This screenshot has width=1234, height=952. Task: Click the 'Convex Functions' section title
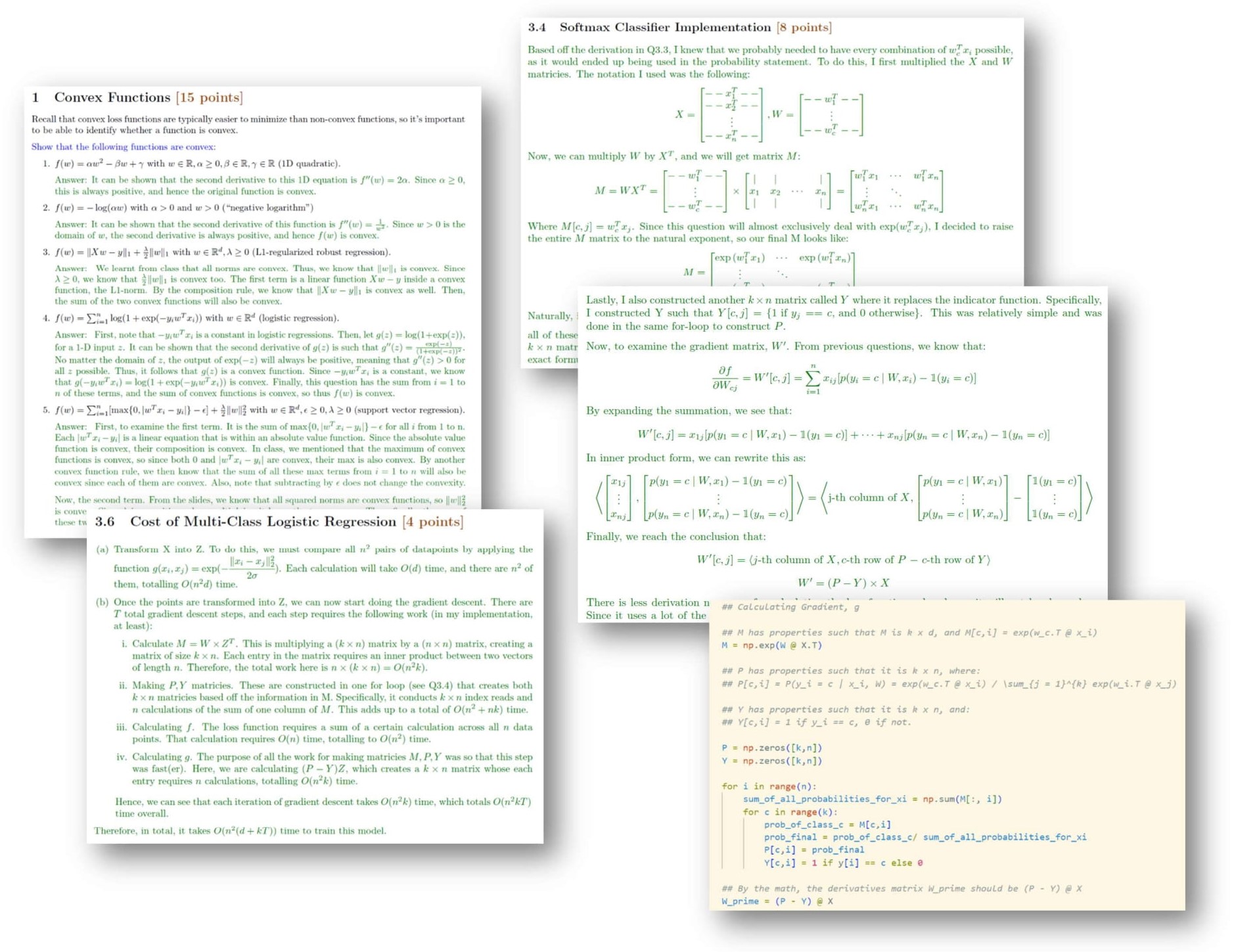coord(112,97)
